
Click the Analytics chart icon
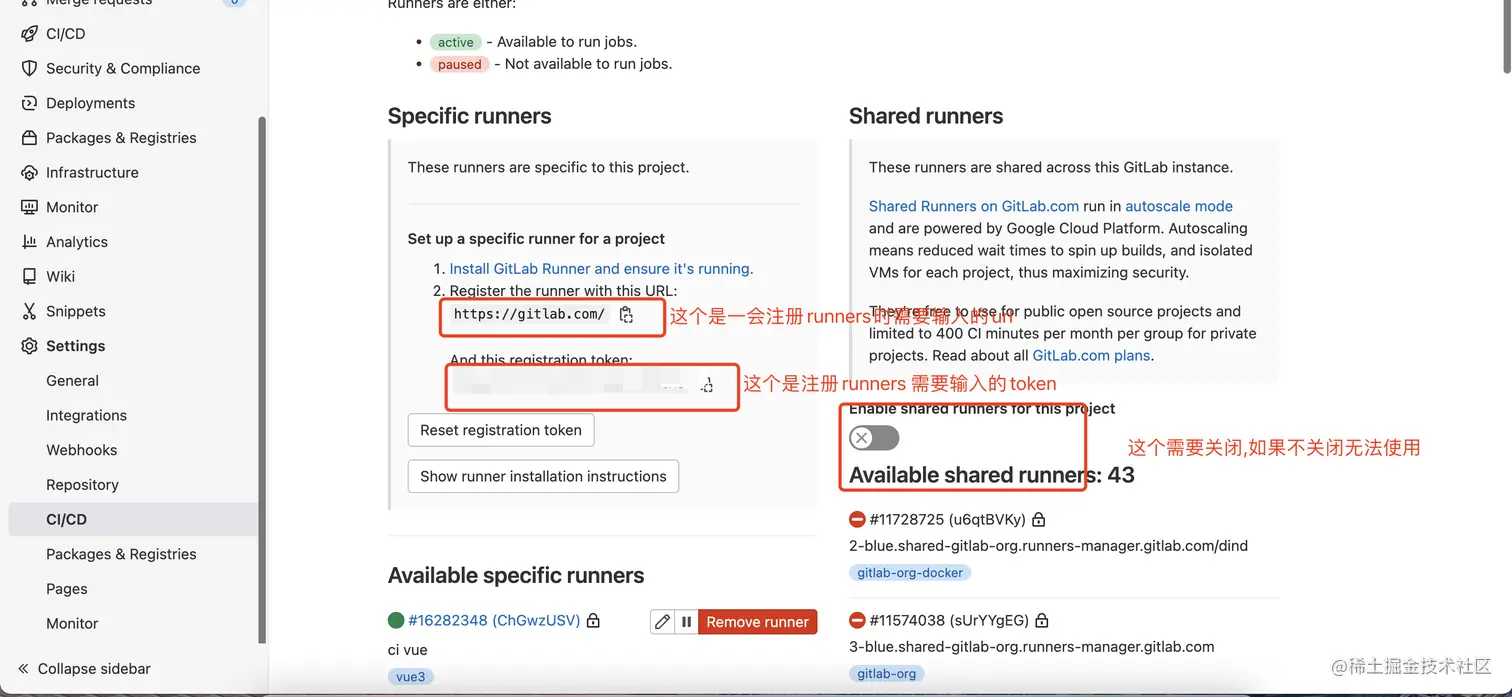point(29,242)
